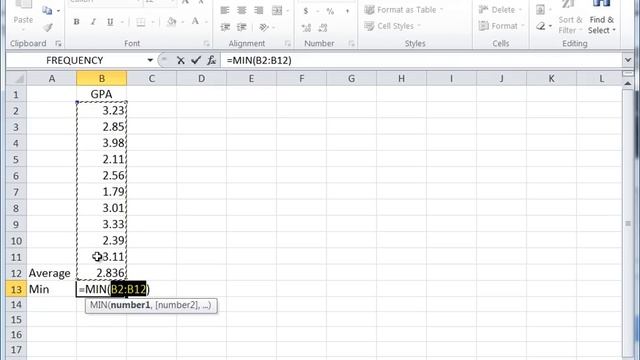Open the Number dialog launcher
The height and width of the screenshot is (360, 640).
pyautogui.click(x=351, y=43)
